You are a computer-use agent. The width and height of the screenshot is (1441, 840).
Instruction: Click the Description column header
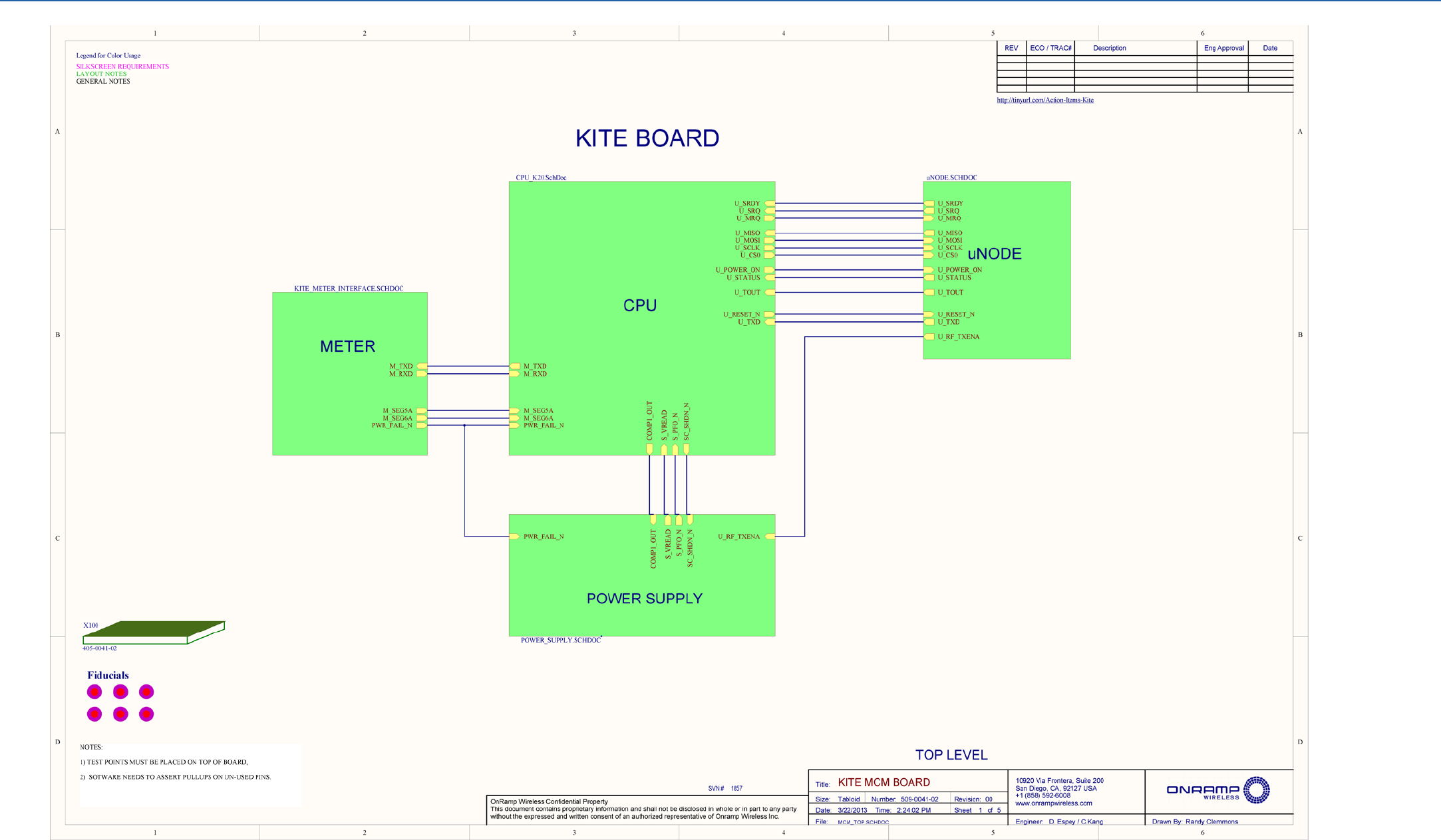pyautogui.click(x=1110, y=49)
